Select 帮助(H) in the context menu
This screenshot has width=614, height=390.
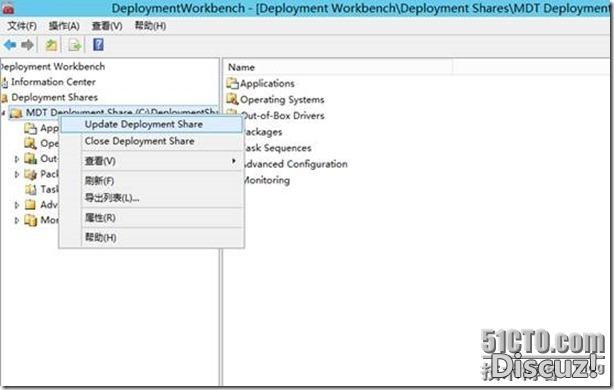152,237
